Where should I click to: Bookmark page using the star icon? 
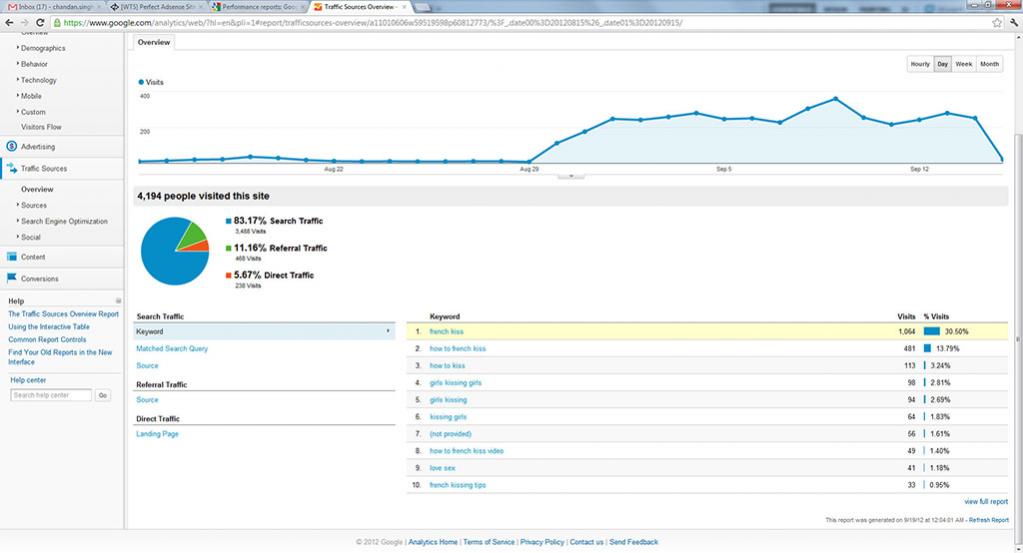(x=997, y=23)
